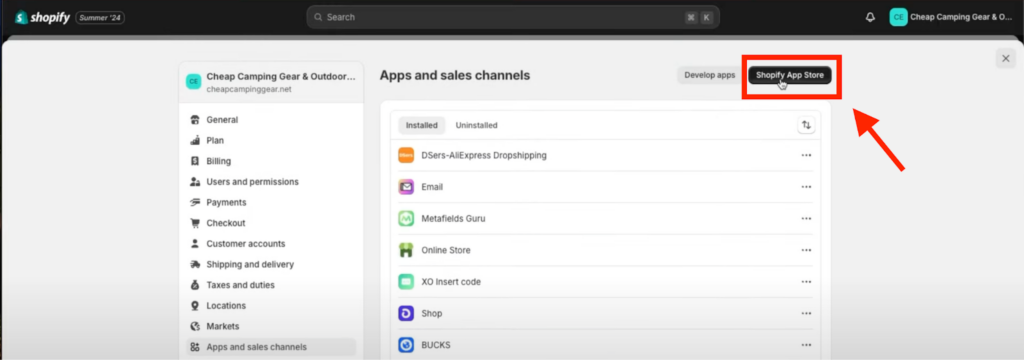This screenshot has width=1024, height=360.
Task: Click the Billing icon in sidebar
Action: [194, 161]
